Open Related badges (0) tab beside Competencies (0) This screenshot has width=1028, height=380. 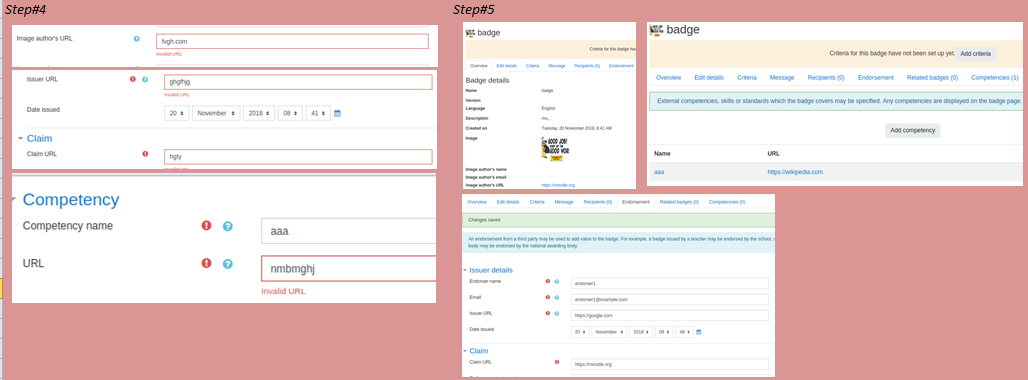pyautogui.click(x=679, y=202)
